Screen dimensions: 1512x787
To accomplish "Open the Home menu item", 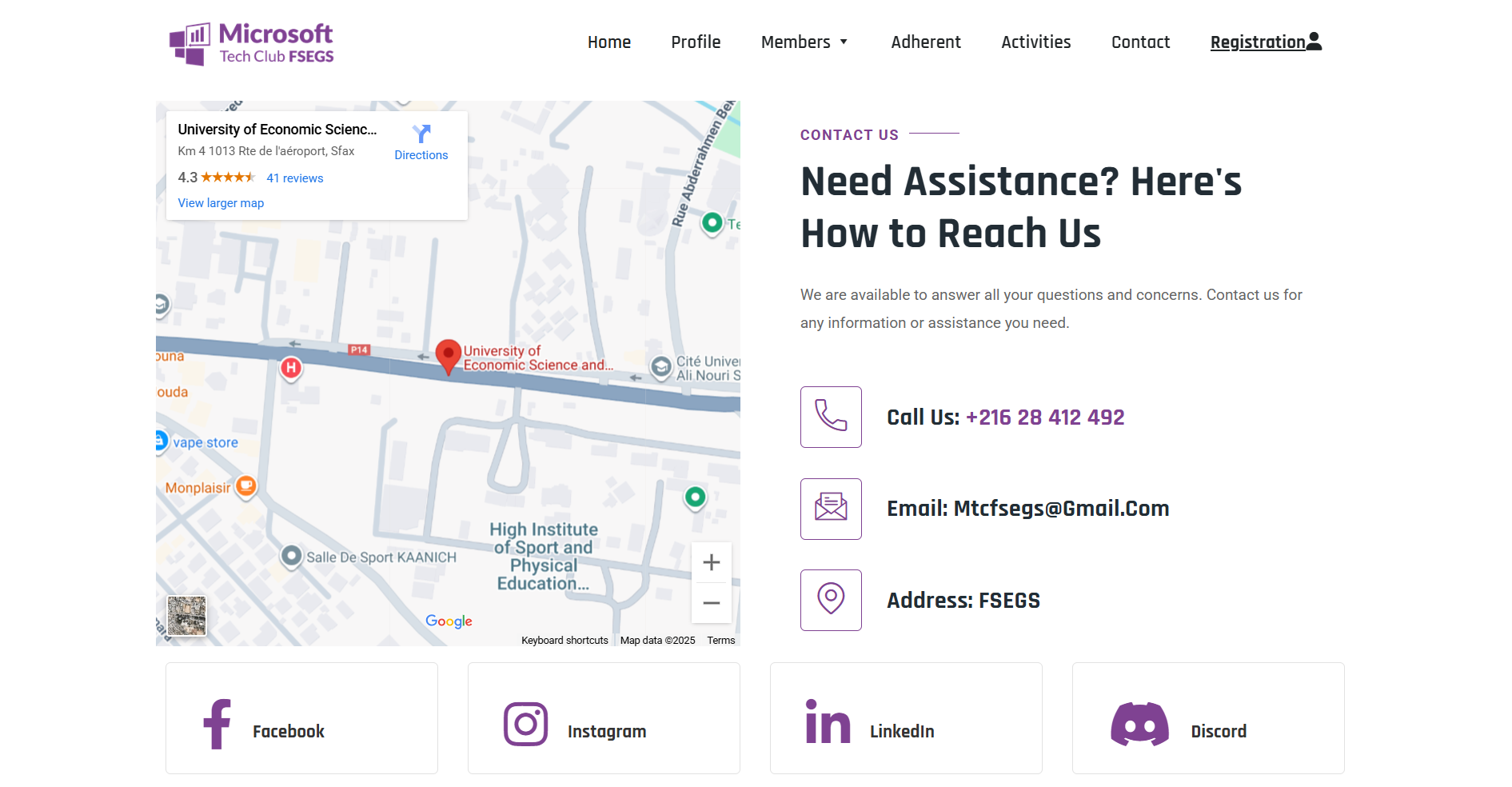I will (x=609, y=42).
